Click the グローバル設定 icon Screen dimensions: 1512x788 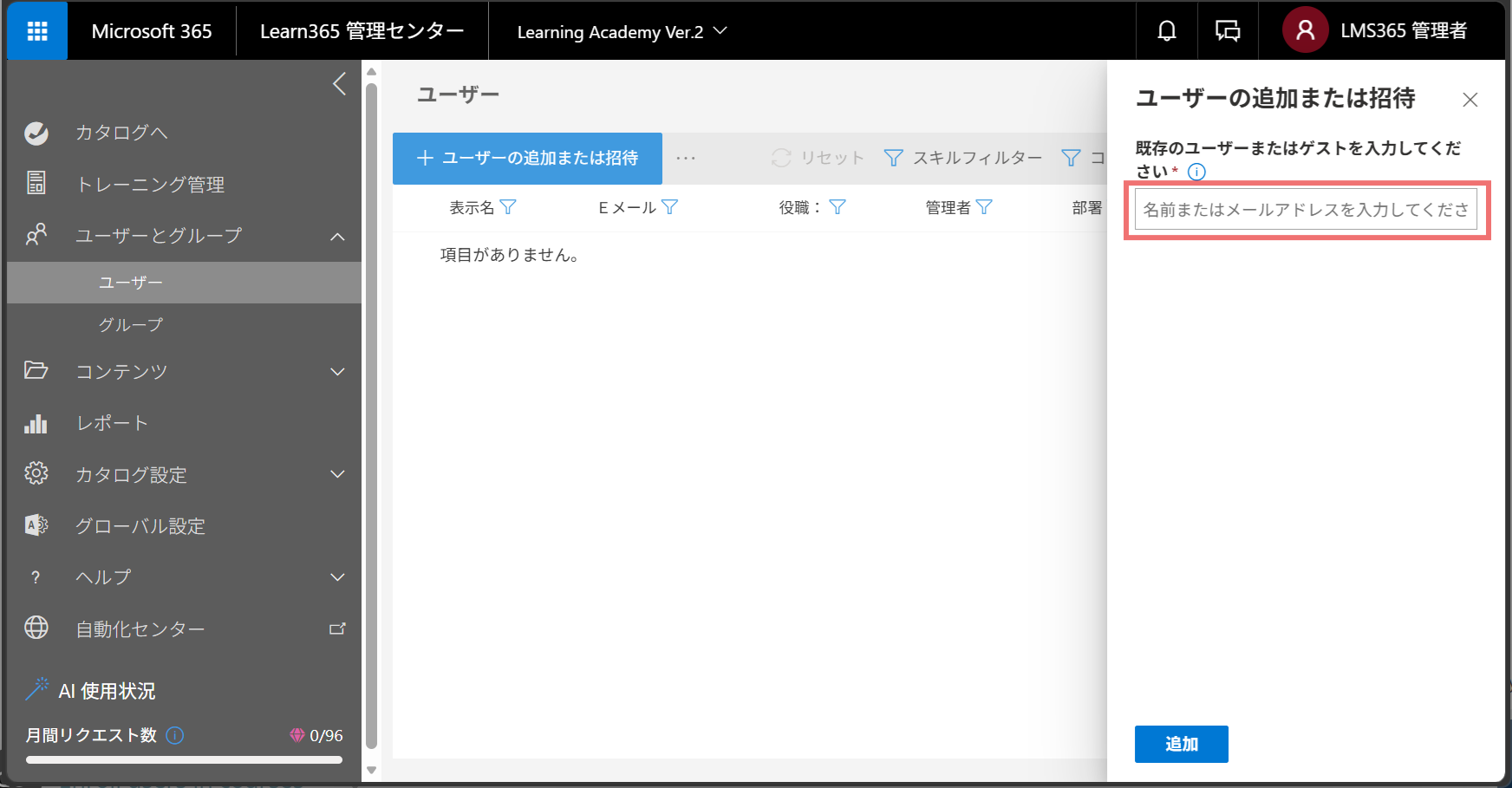36,525
